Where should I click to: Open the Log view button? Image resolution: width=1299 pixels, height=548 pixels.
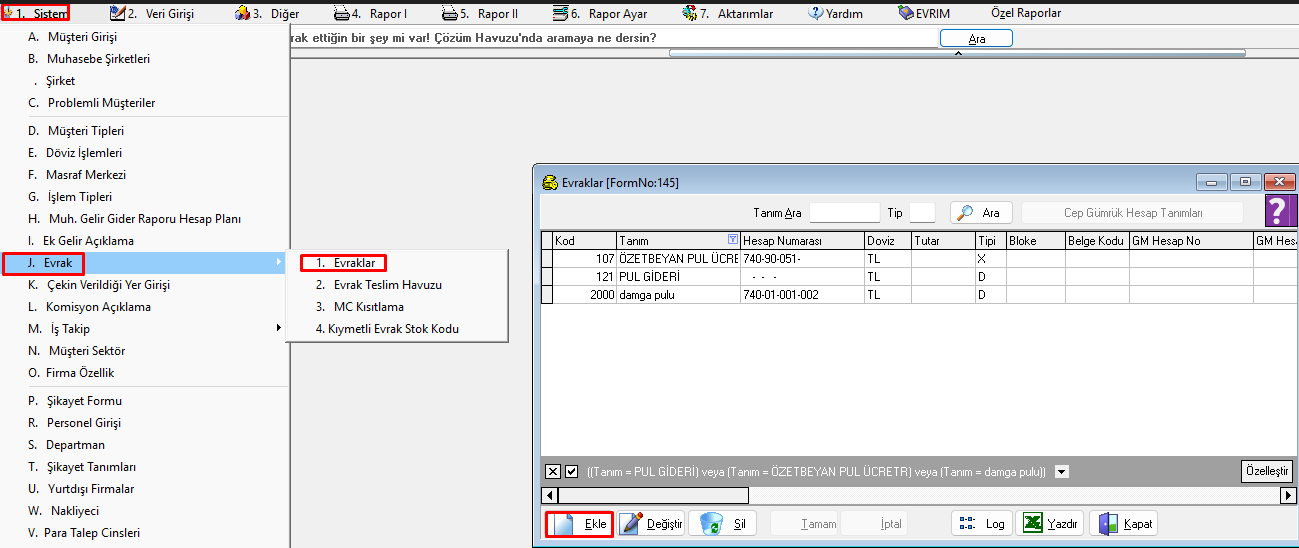click(x=981, y=524)
